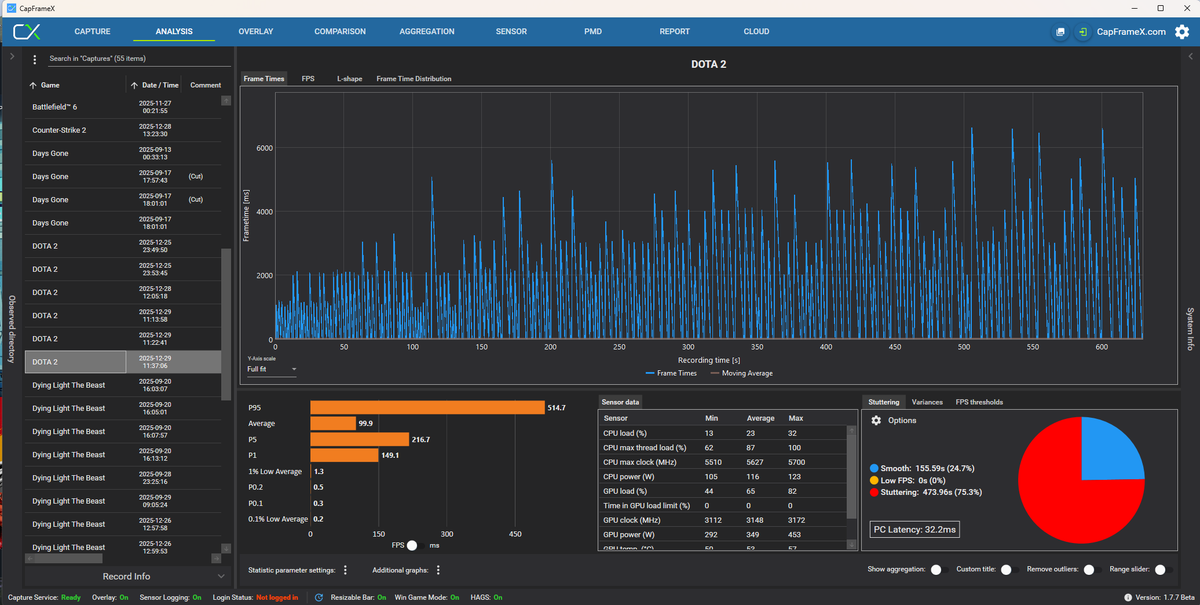Screen dimensions: 1200x605
Task: Toggle the FPS / ms unit switch
Action: click(412, 546)
